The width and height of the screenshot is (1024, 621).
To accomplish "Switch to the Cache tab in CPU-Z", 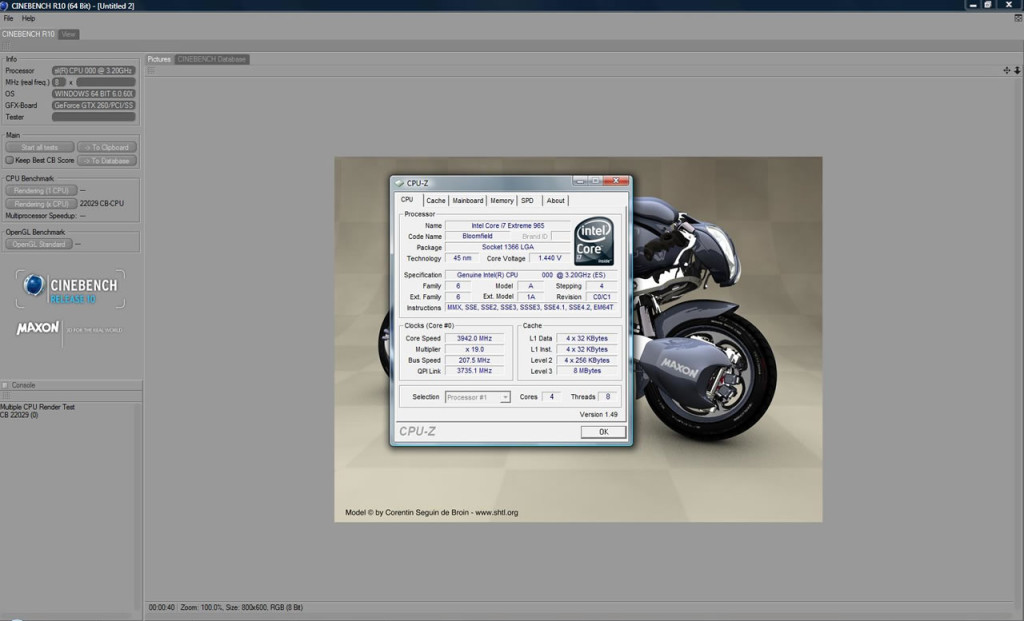I will [x=436, y=200].
